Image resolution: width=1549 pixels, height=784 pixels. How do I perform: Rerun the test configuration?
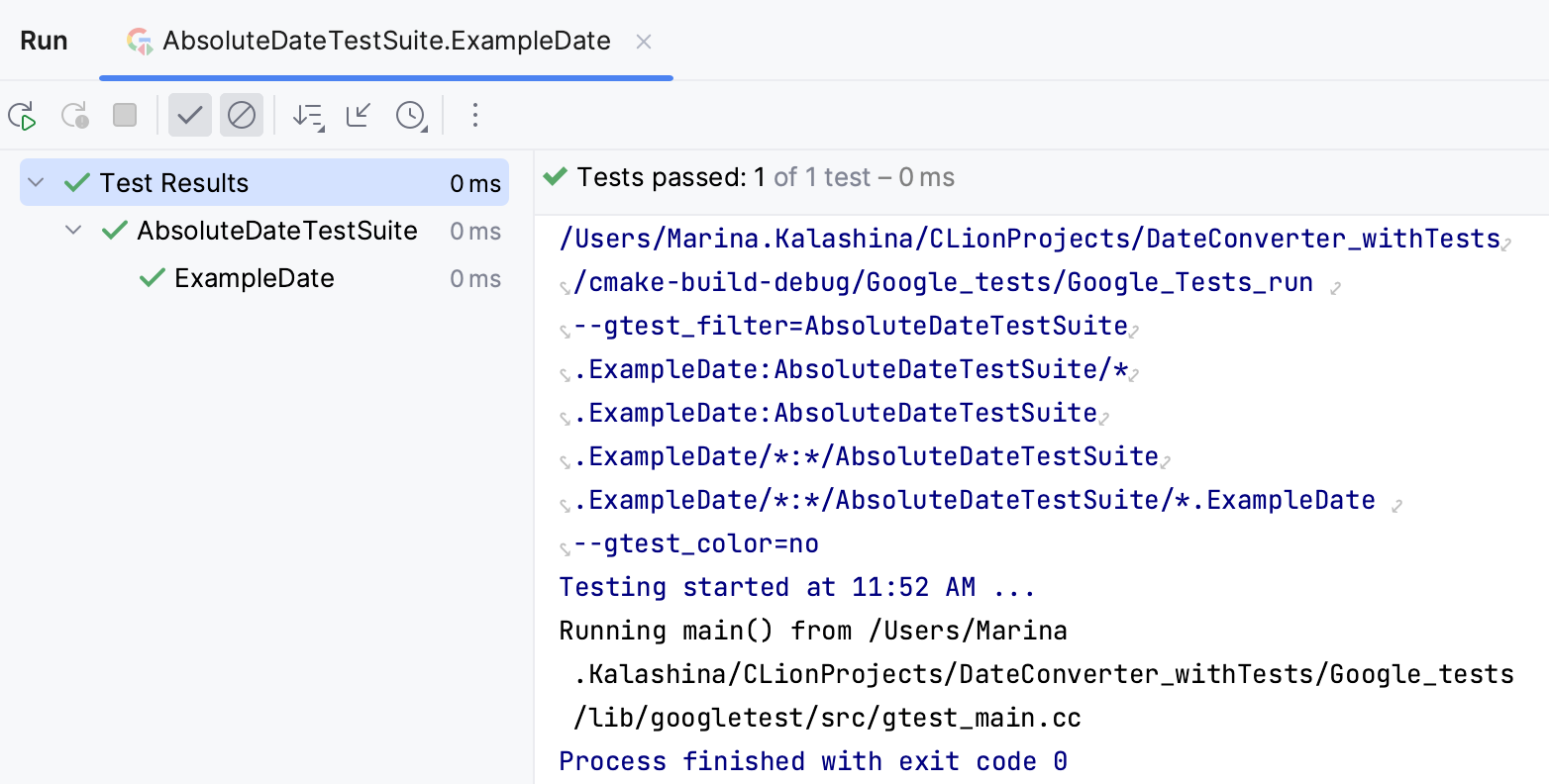tap(23, 116)
